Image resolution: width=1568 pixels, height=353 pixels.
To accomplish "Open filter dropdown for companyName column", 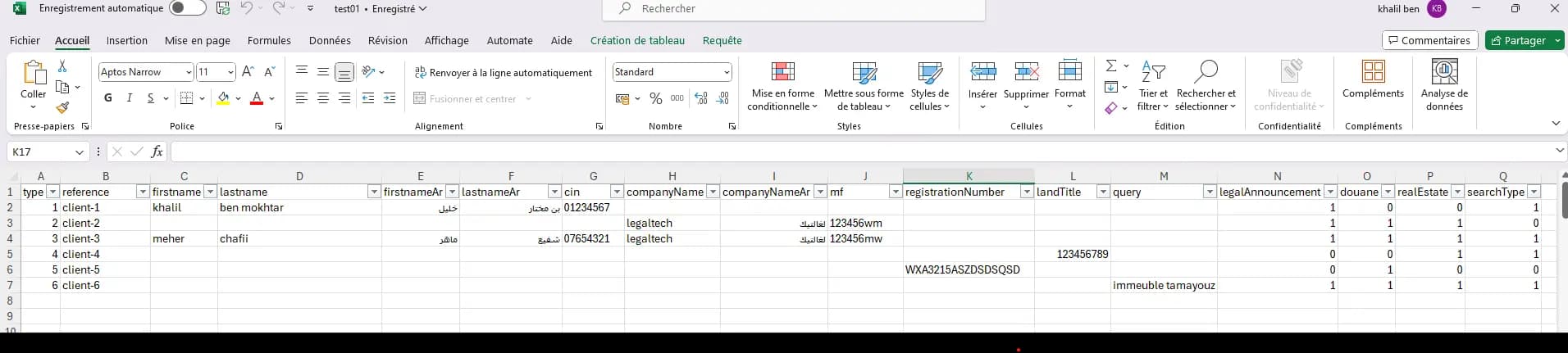I will tap(713, 192).
